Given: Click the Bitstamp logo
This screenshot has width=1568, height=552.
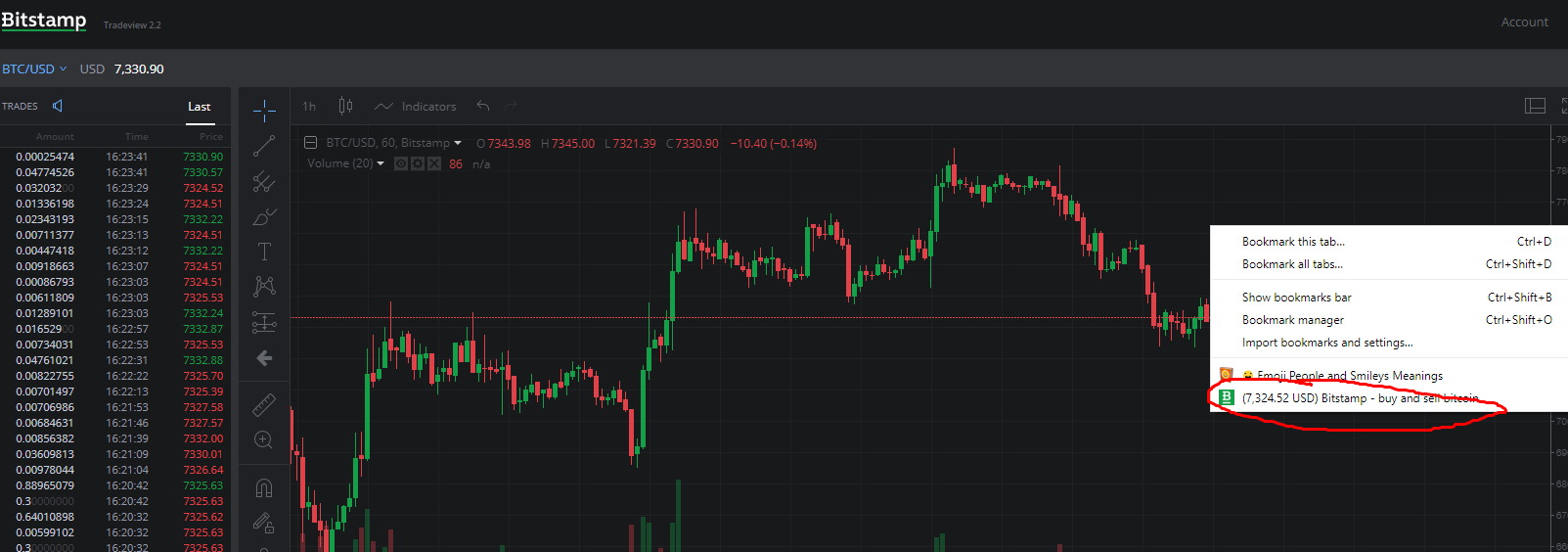Looking at the screenshot, I should [x=43, y=21].
